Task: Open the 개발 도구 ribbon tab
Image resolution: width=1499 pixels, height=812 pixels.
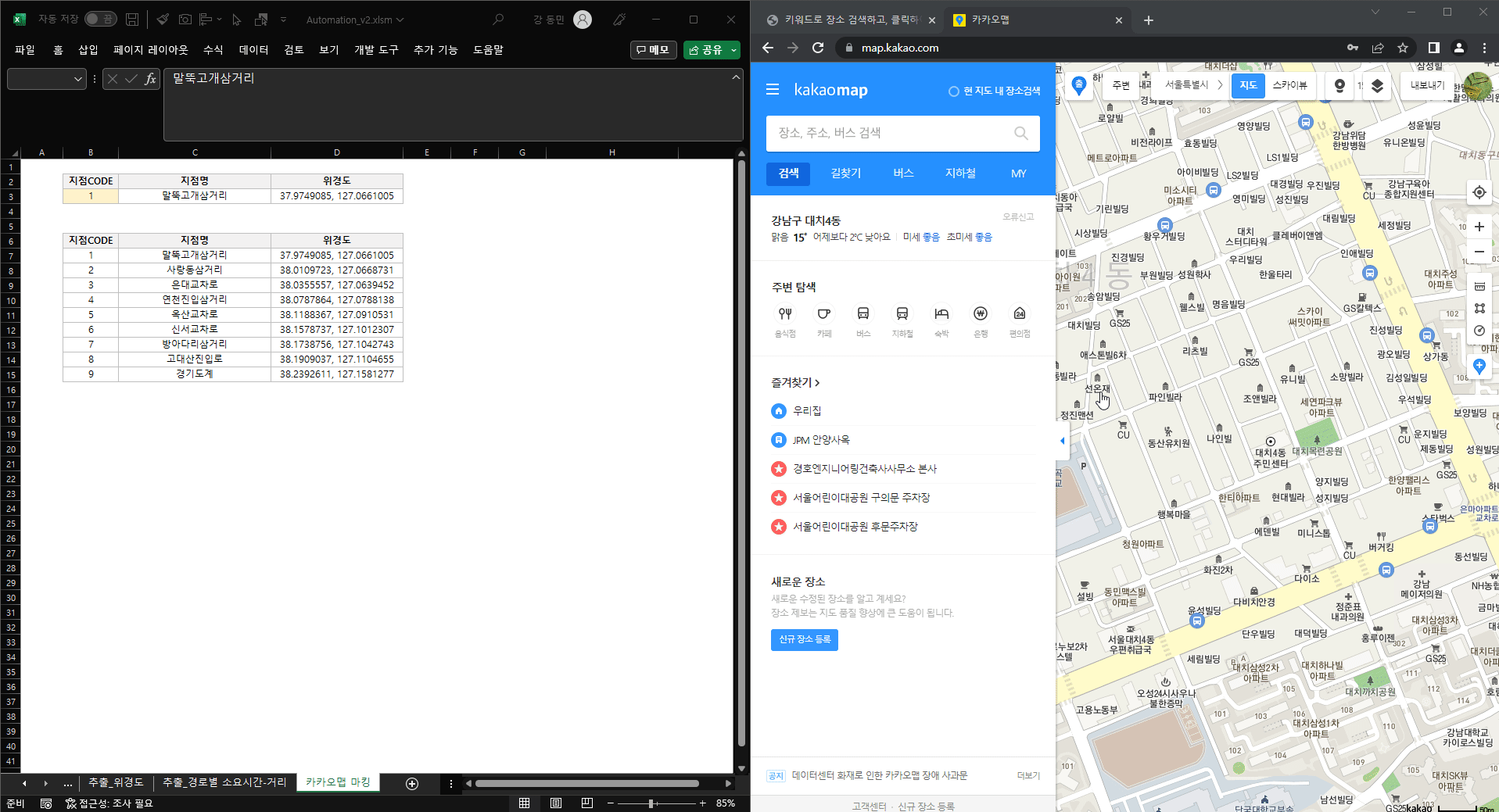Action: tap(376, 49)
